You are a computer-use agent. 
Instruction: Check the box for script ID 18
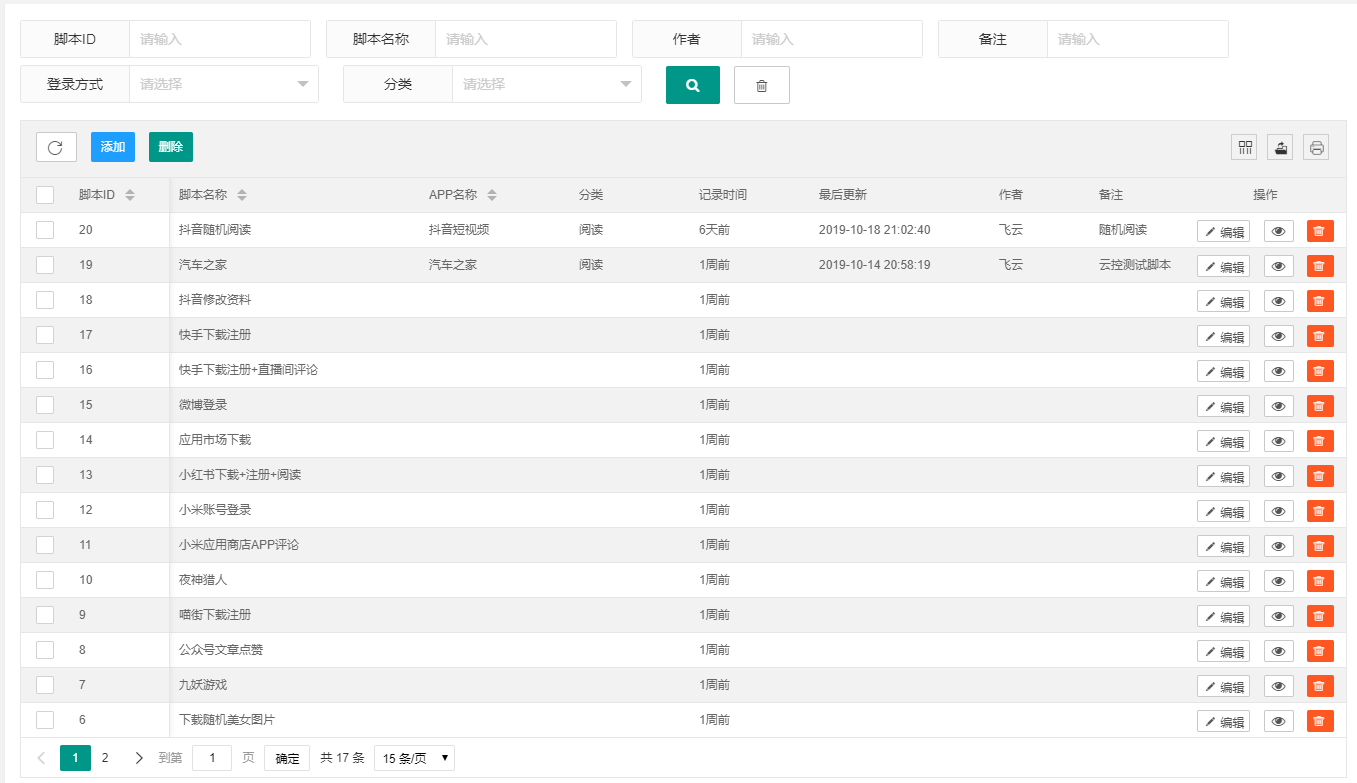click(45, 300)
